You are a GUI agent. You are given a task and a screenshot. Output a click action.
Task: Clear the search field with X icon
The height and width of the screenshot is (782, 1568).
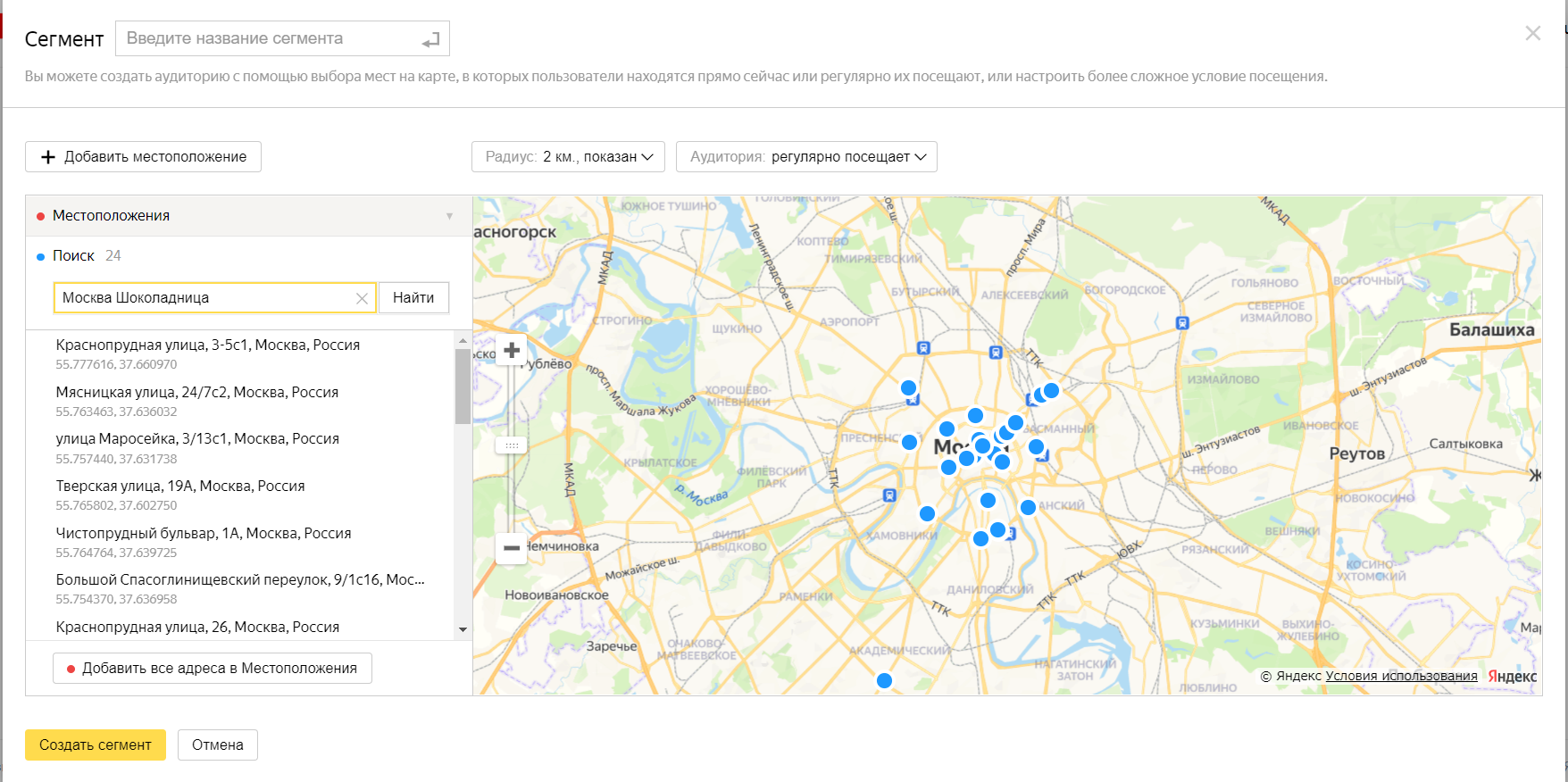[x=362, y=299]
